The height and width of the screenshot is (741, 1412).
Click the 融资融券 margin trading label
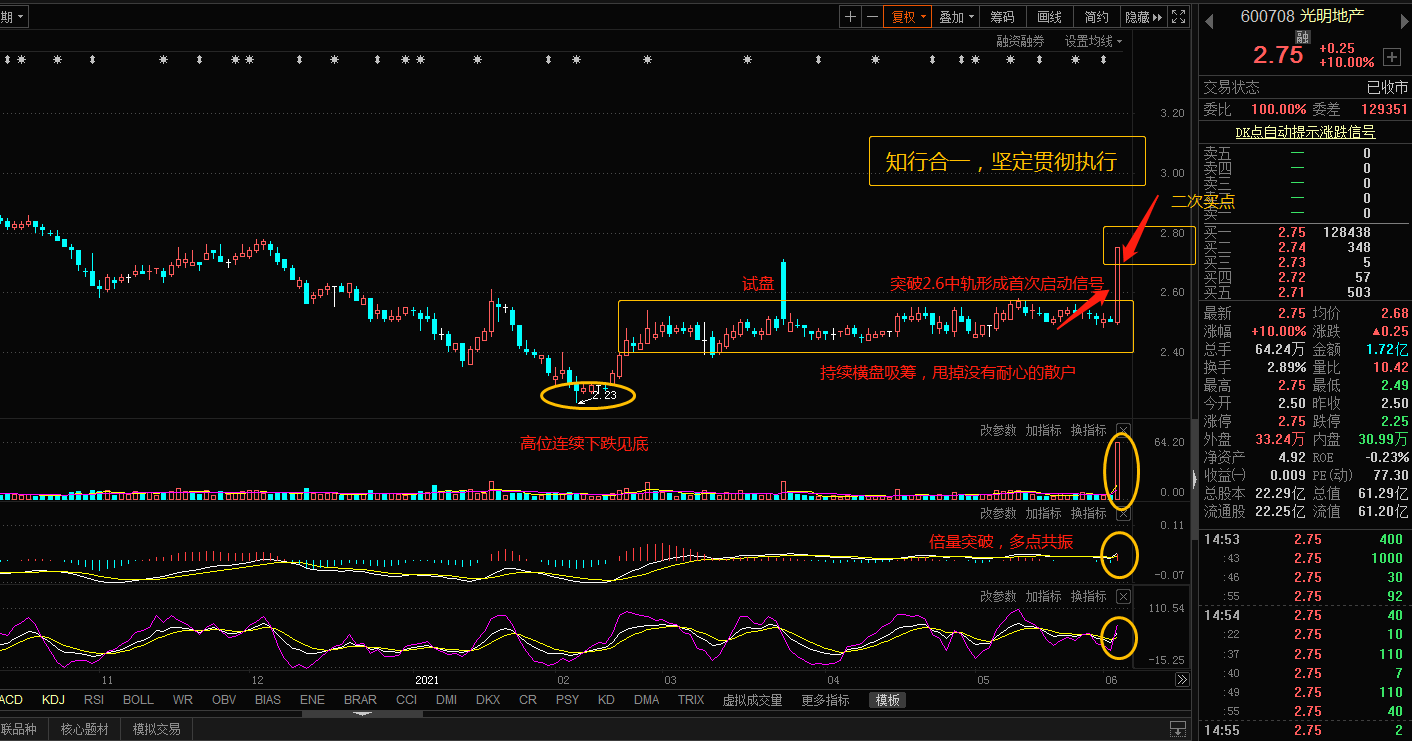tap(1020, 41)
